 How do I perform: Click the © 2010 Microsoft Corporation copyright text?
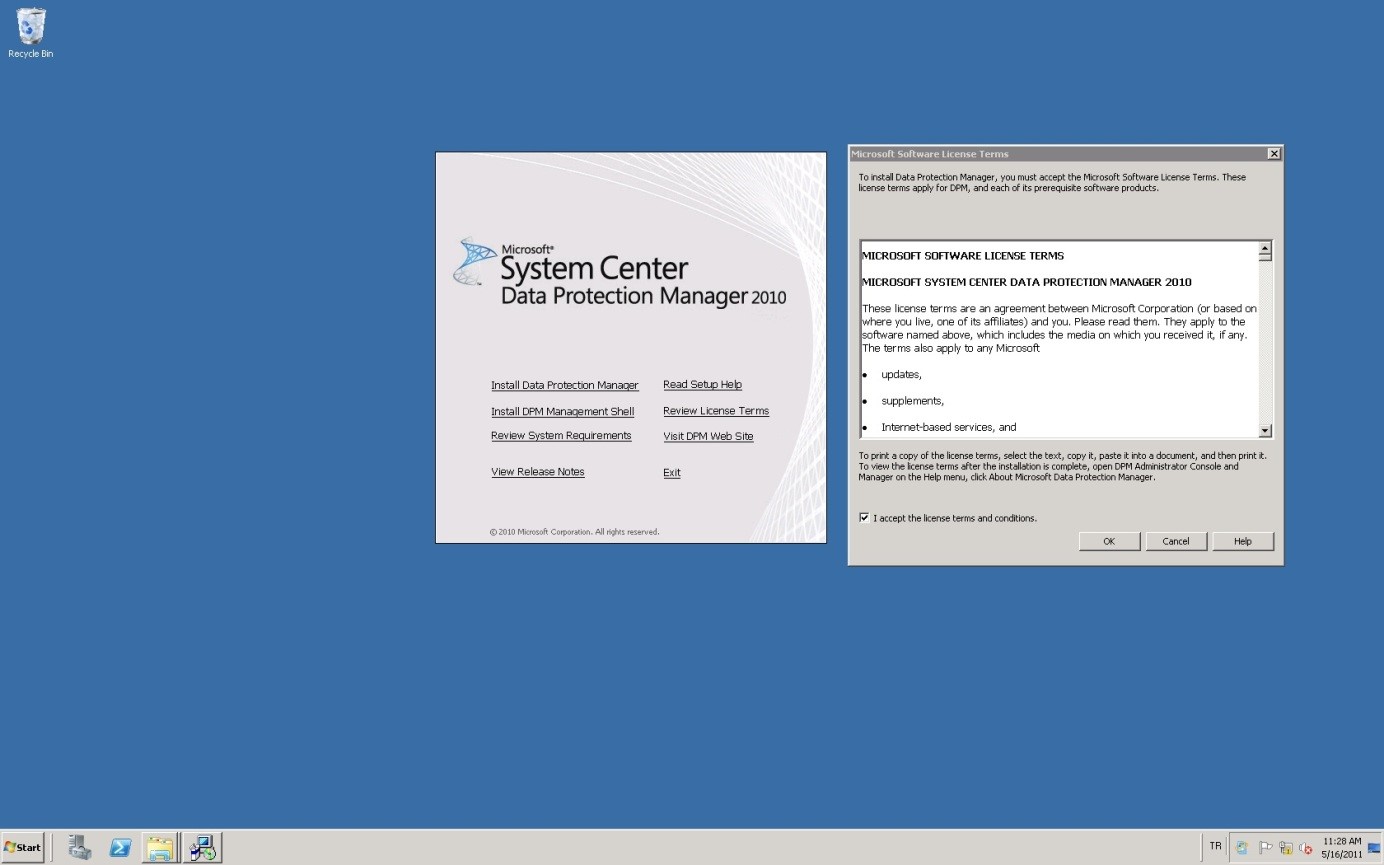click(574, 532)
